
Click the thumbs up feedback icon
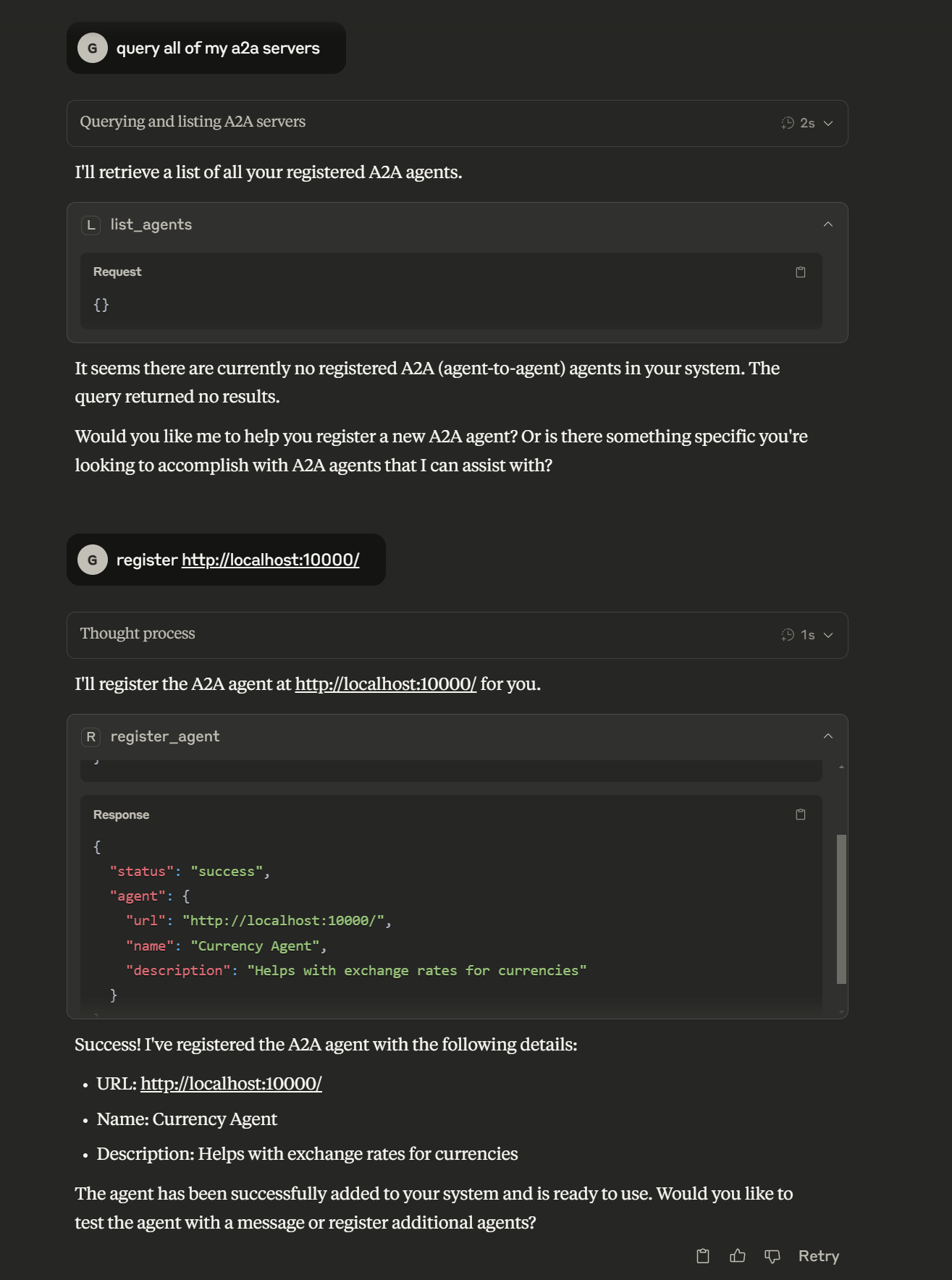738,1256
